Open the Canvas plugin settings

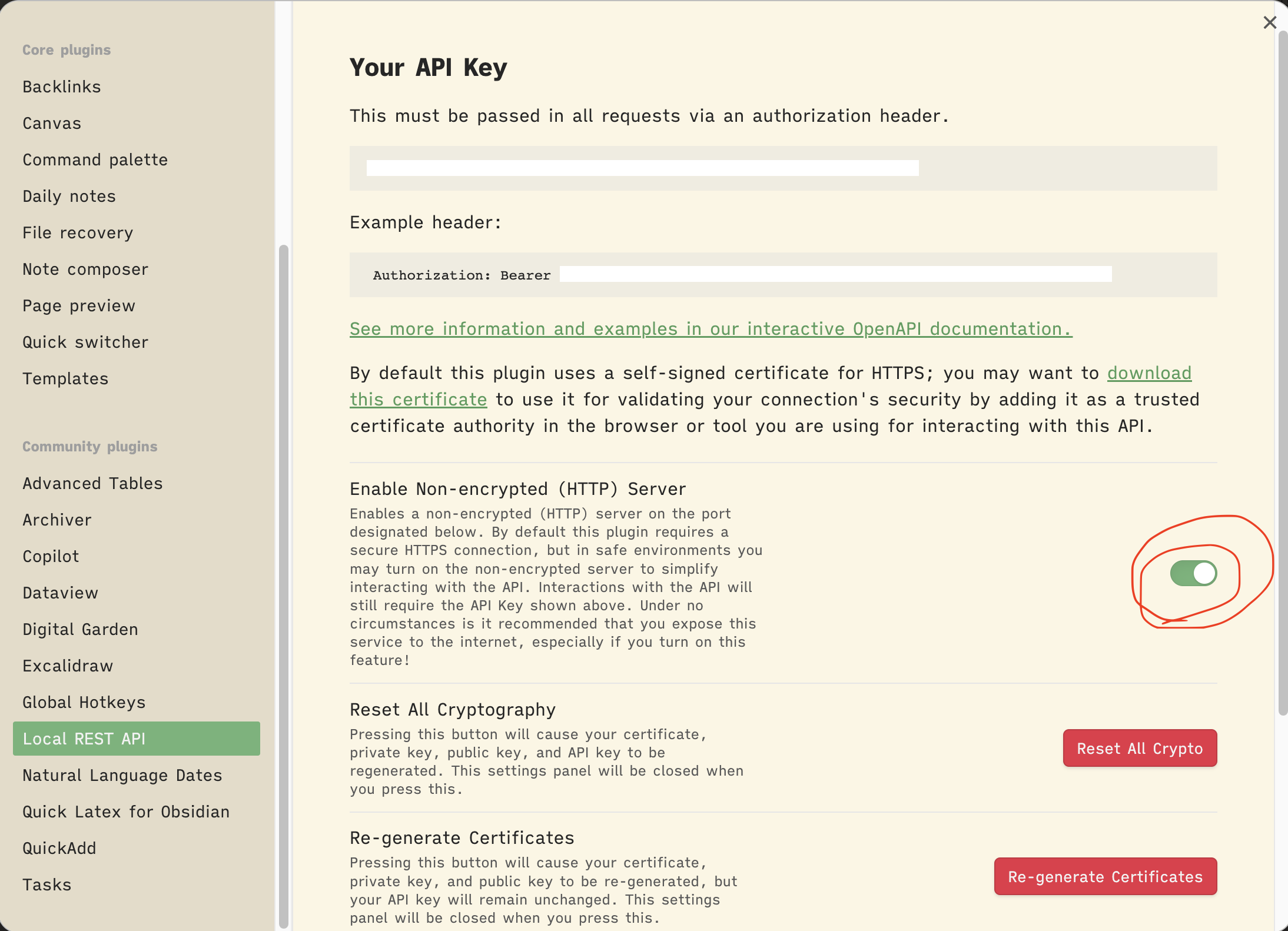point(52,124)
